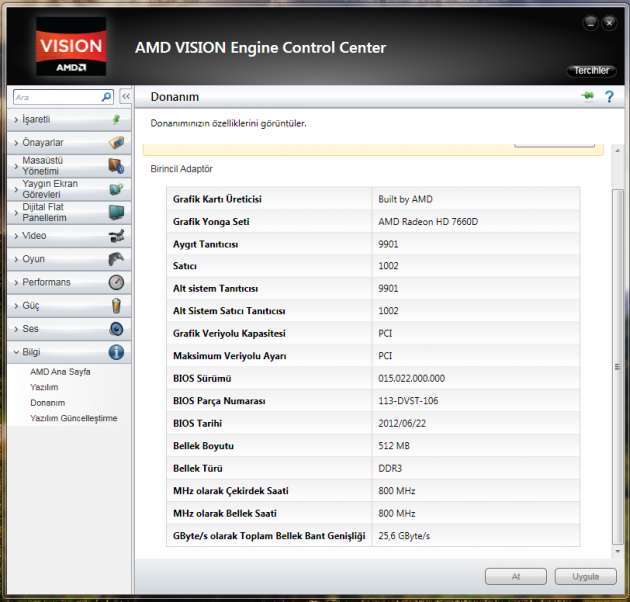Click the Video camera icon
This screenshot has width=630, height=602.
116,236
